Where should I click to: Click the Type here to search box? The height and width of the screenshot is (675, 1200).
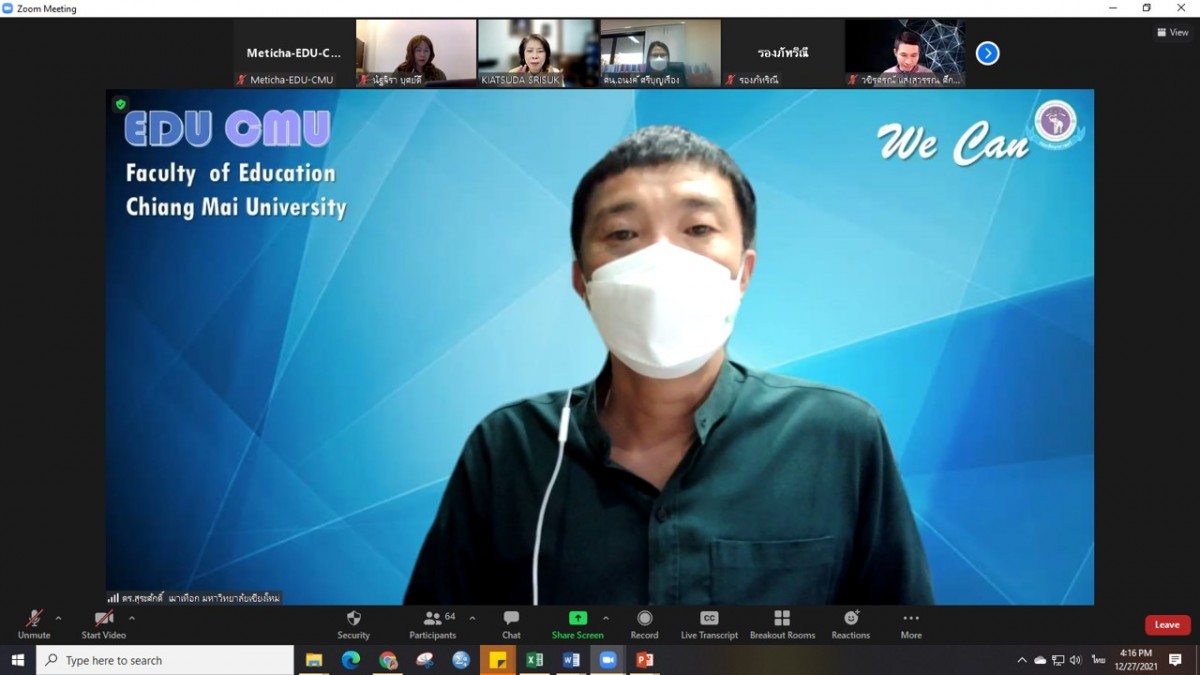coord(166,660)
